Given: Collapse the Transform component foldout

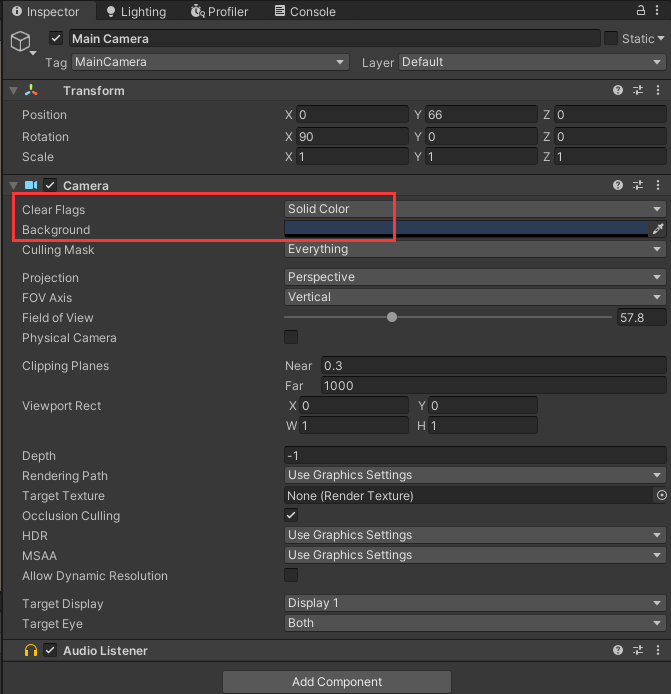Looking at the screenshot, I should [14, 91].
